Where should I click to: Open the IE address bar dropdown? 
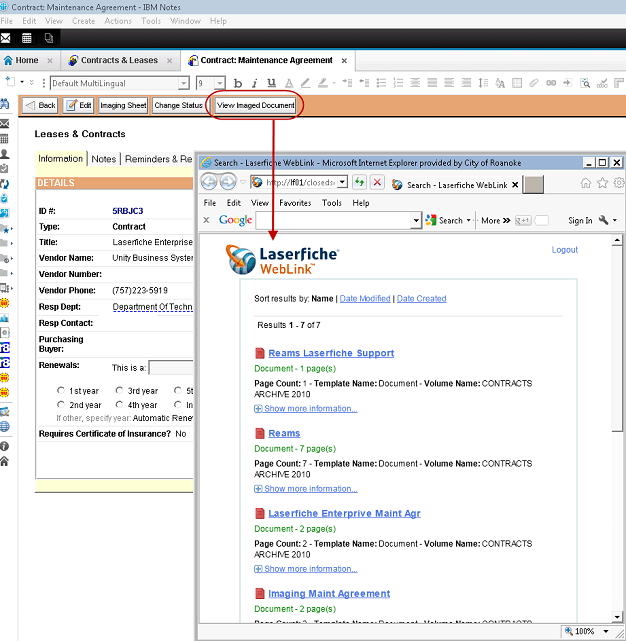pyautogui.click(x=343, y=182)
